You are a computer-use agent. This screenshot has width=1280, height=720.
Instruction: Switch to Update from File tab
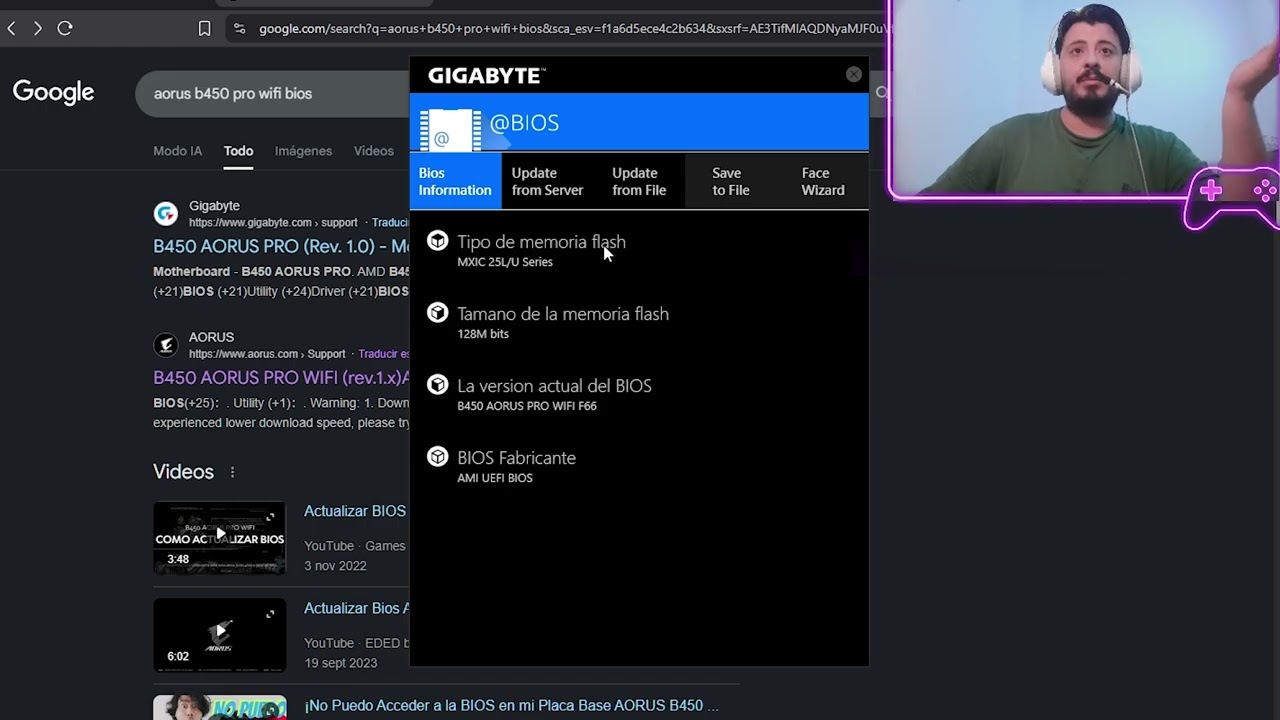639,181
